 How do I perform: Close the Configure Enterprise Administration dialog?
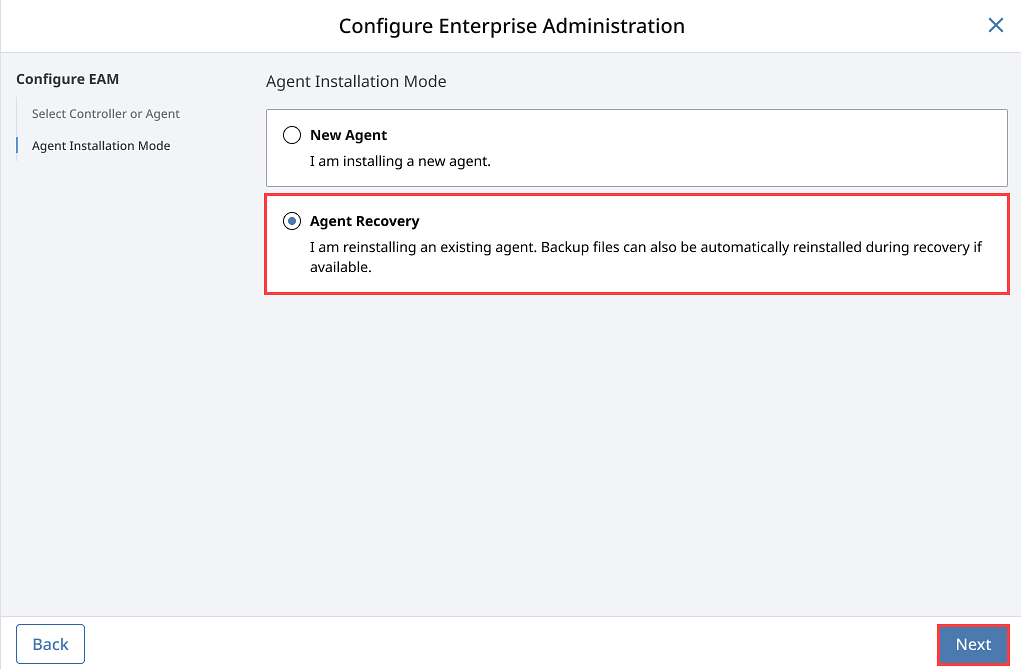[x=995, y=26]
